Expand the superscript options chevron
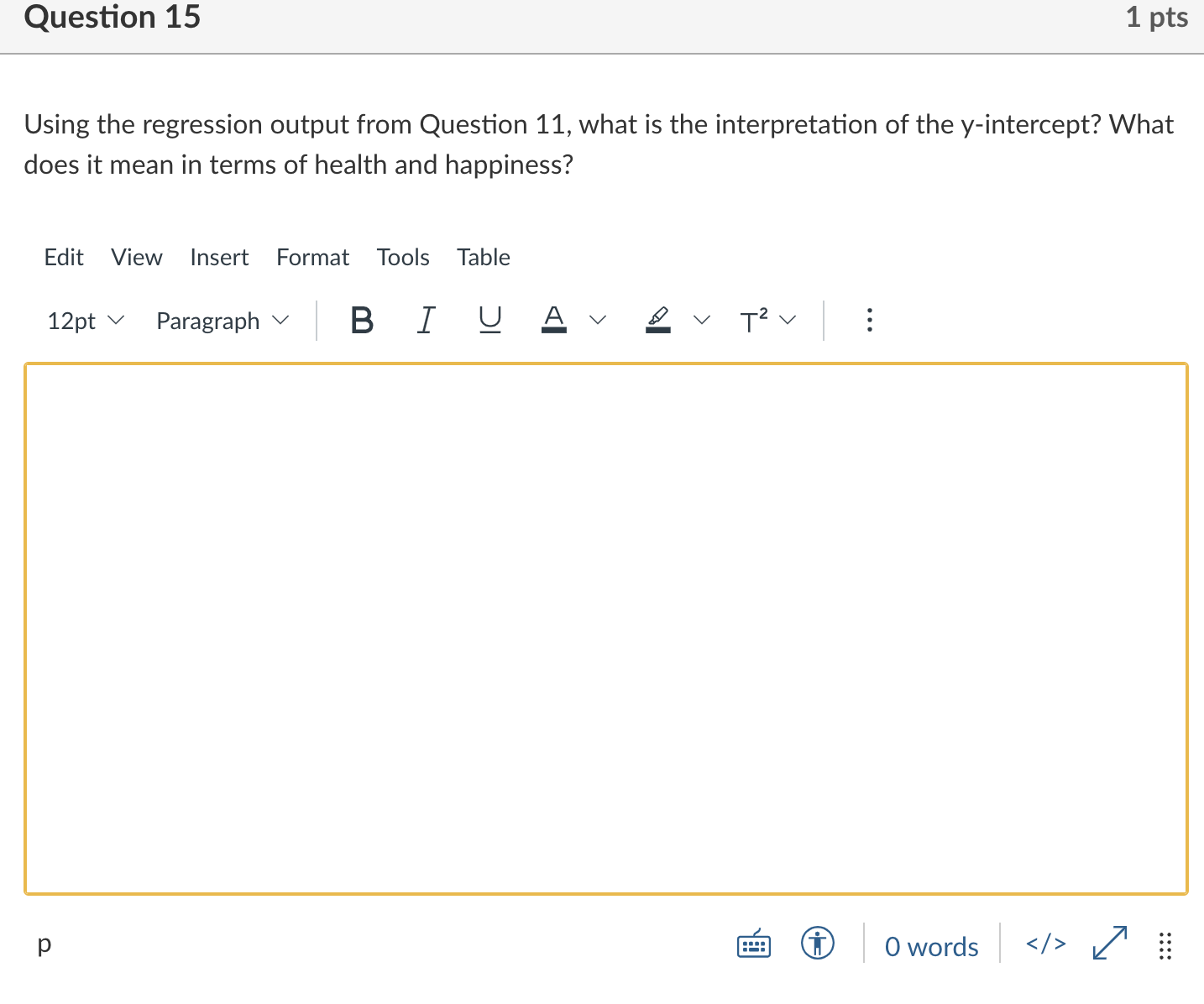 pos(788,320)
